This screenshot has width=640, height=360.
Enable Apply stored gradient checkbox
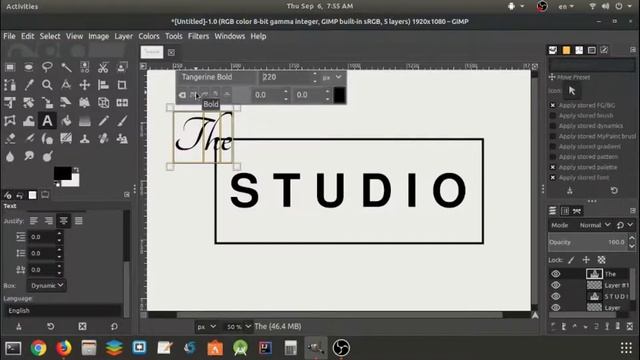click(553, 147)
